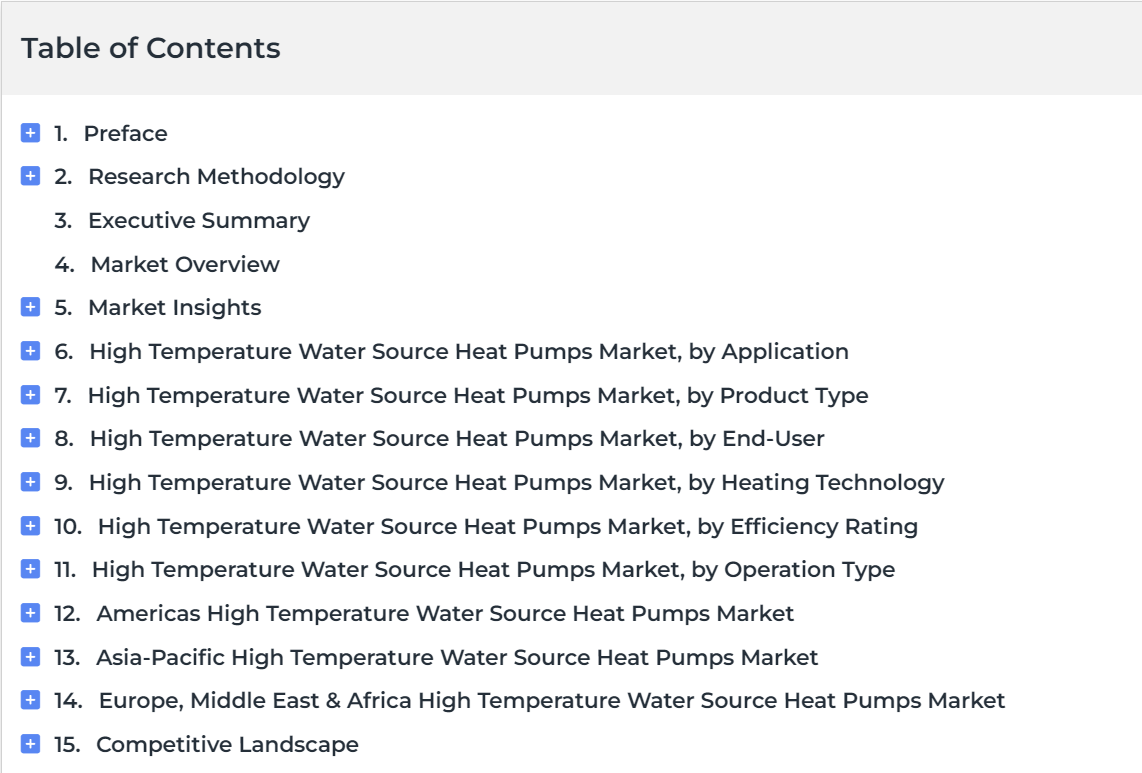This screenshot has height=773, width=1142.
Task: Select Market Insights title text
Action: click(x=175, y=308)
